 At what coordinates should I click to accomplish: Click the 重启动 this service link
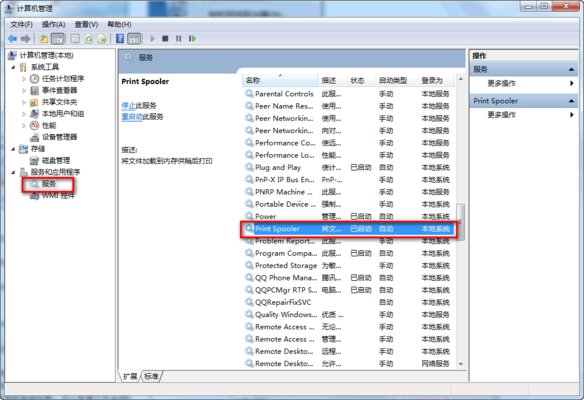click(132, 117)
